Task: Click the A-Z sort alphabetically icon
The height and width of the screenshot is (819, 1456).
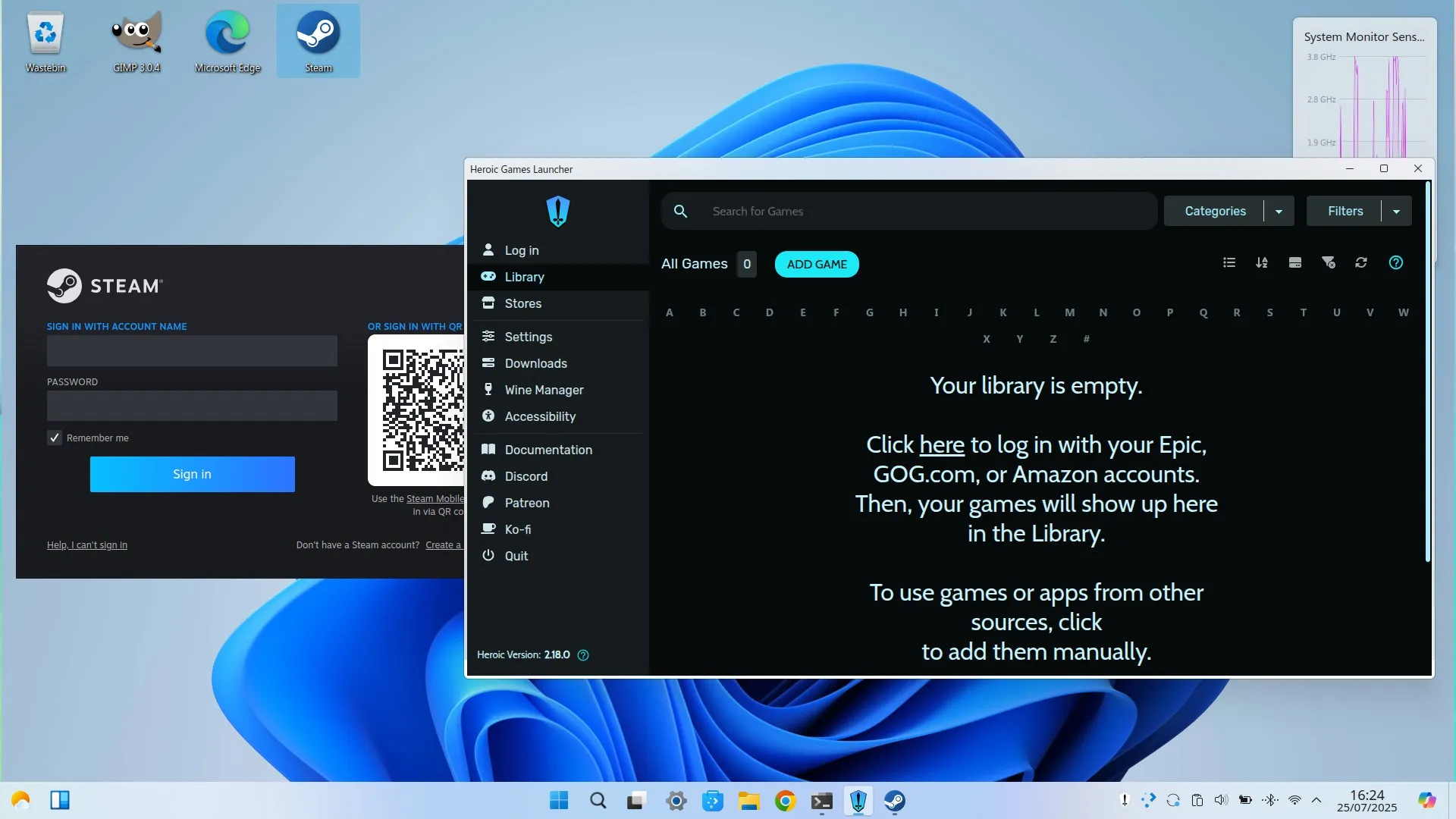Action: coord(1262,262)
